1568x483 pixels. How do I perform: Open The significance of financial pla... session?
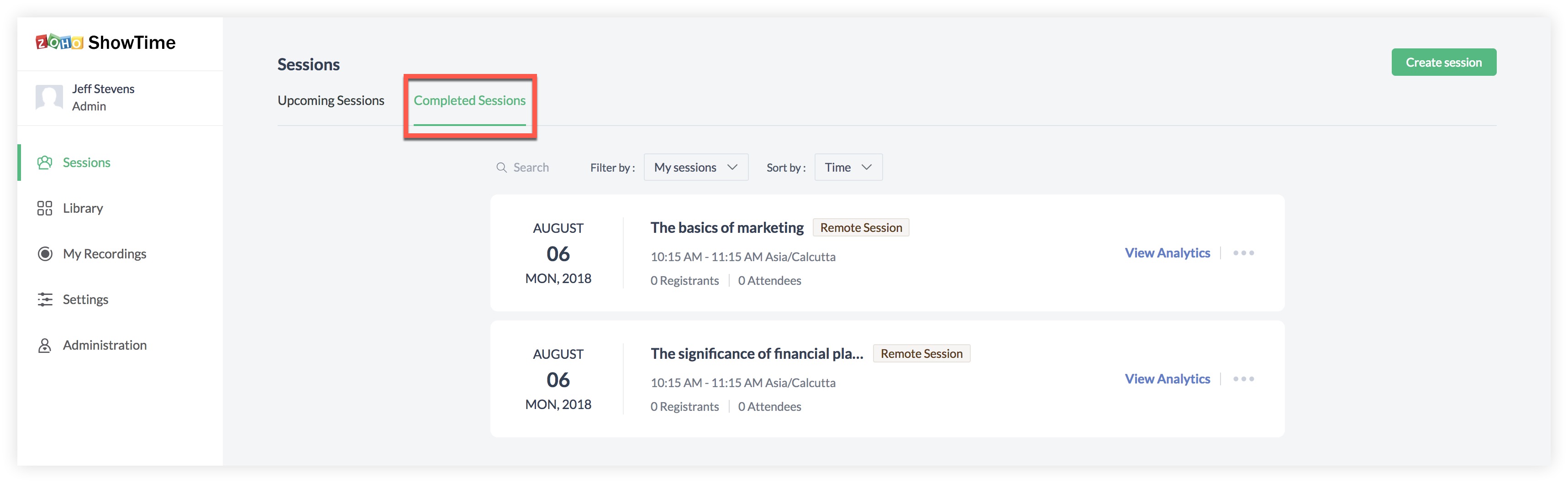757,353
